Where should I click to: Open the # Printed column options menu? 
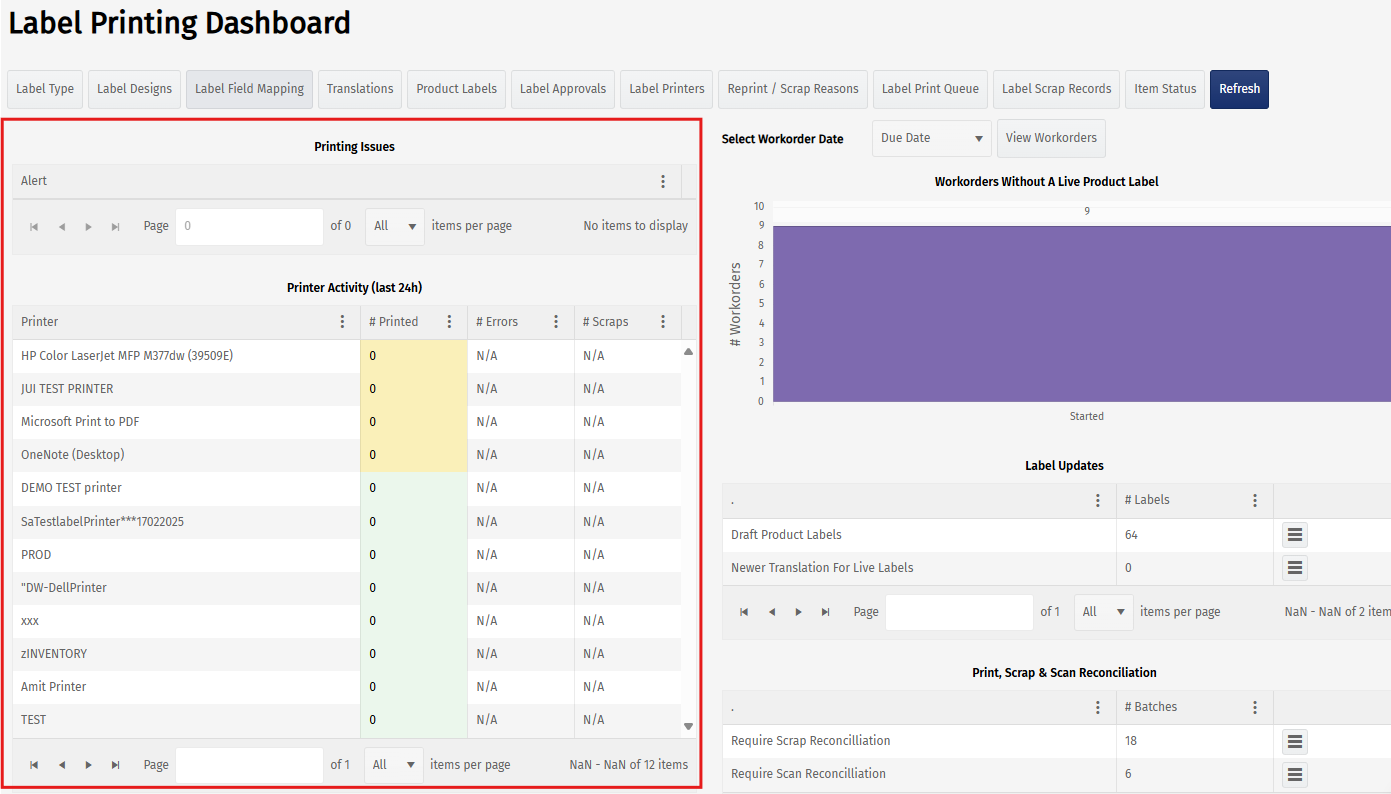coord(450,322)
